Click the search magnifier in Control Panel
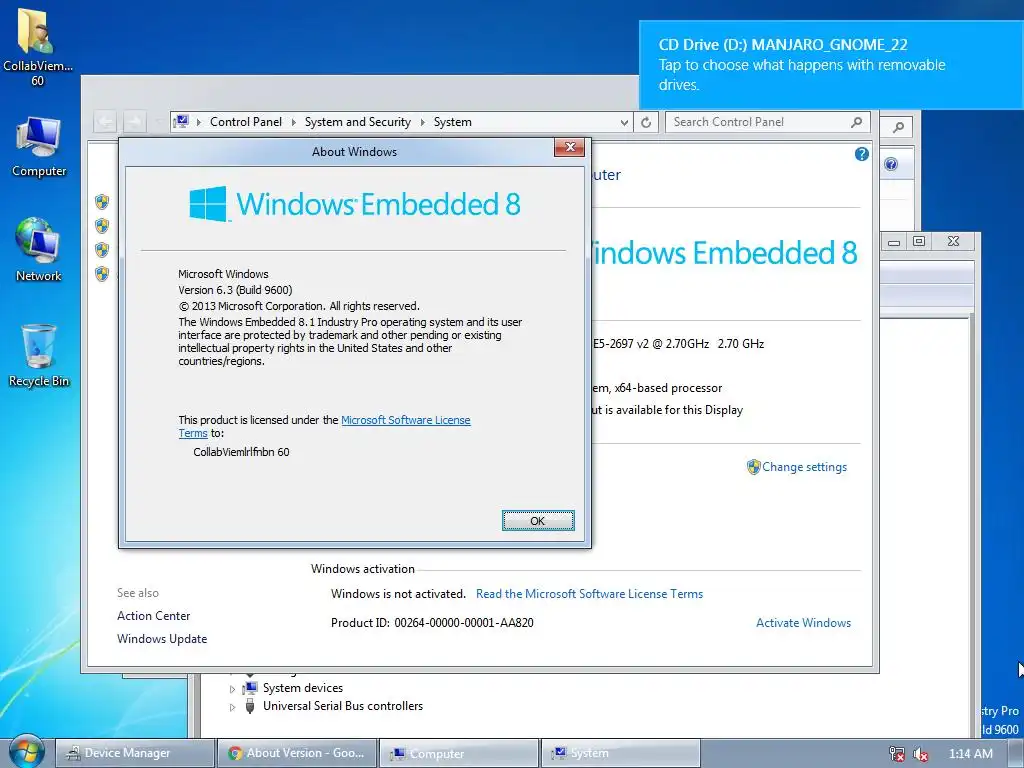The image size is (1024, 768). click(856, 122)
